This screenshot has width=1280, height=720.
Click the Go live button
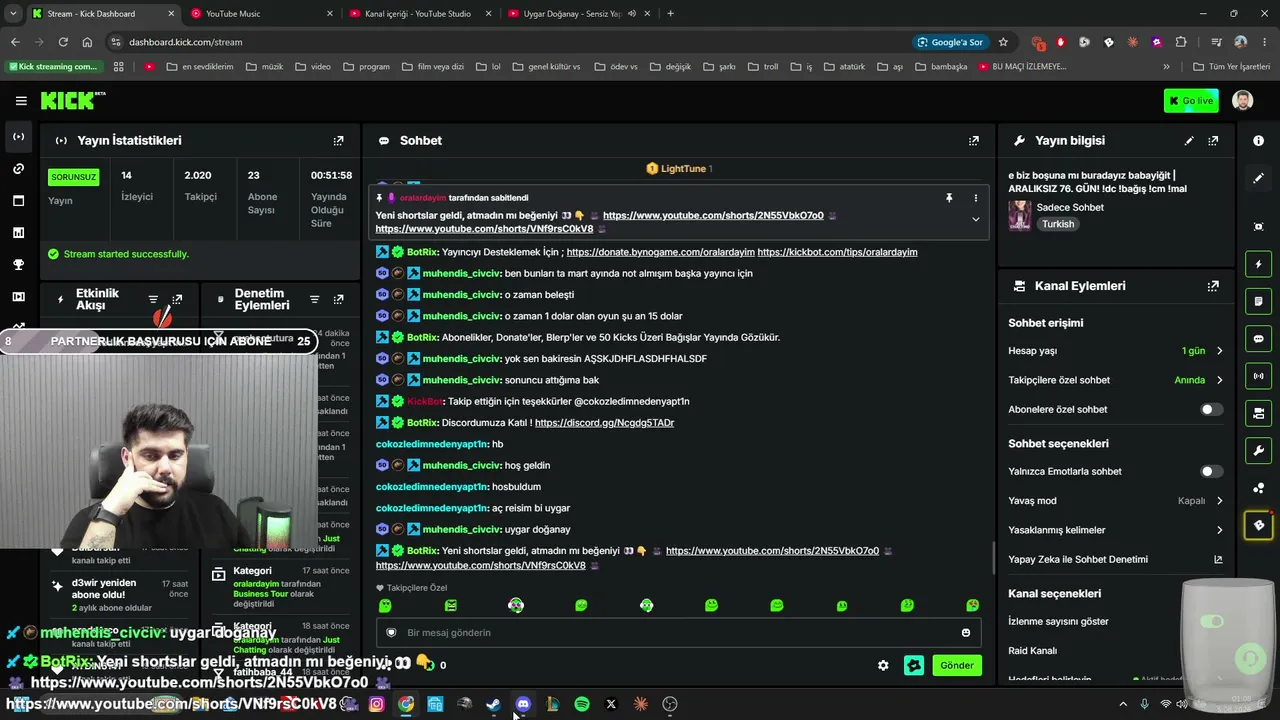(1191, 101)
